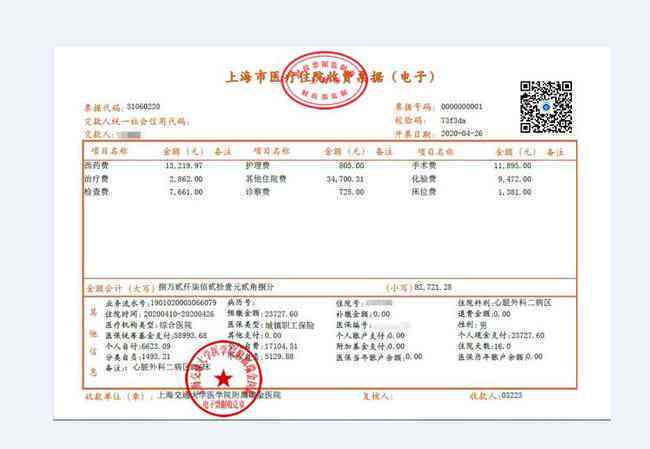This screenshot has height=449, width=650.
Task: Click the 金额合计（大写） amount in Chinese numerals
Action: click(x=216, y=287)
